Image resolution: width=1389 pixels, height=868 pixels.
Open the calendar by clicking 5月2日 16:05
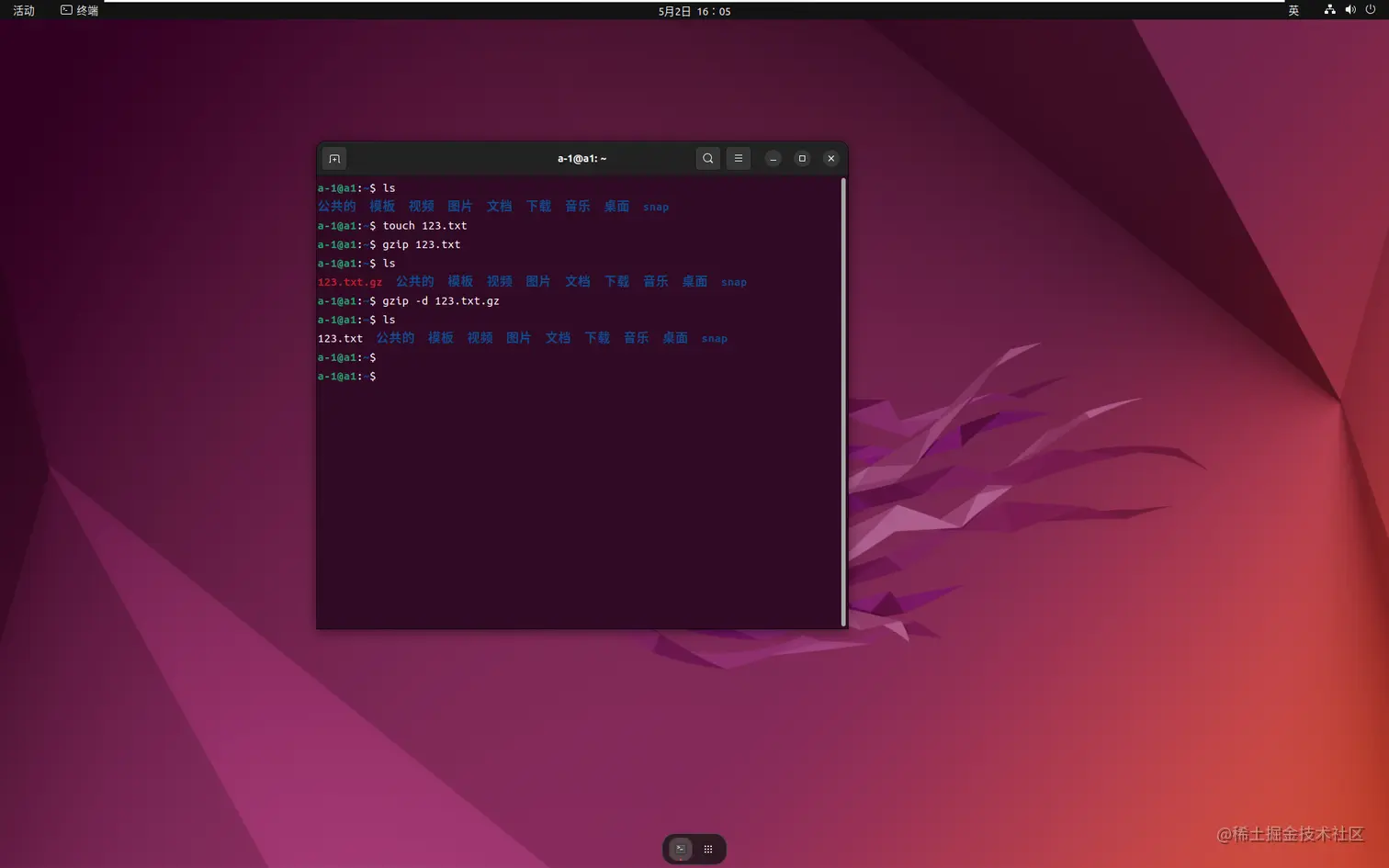[x=694, y=10]
